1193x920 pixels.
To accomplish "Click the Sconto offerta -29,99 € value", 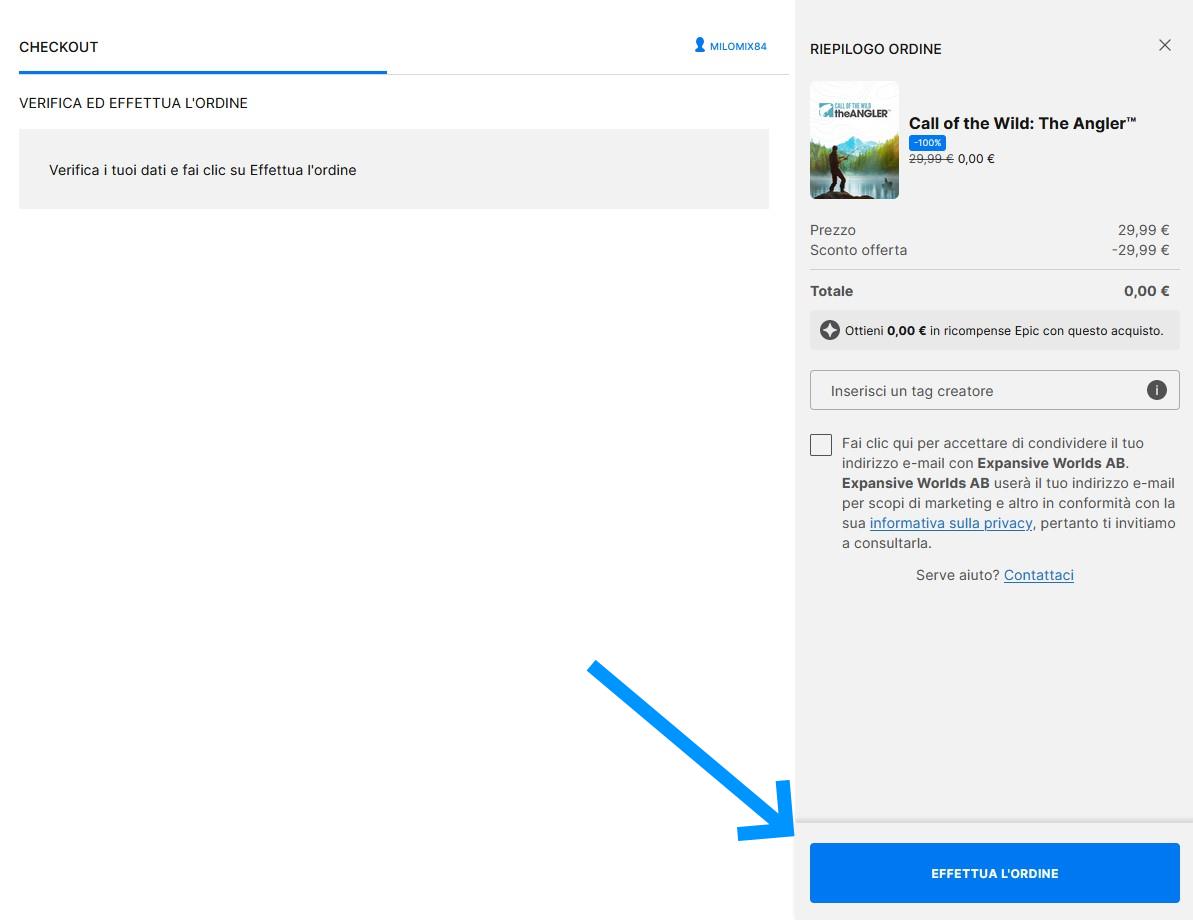I will click(x=1141, y=250).
